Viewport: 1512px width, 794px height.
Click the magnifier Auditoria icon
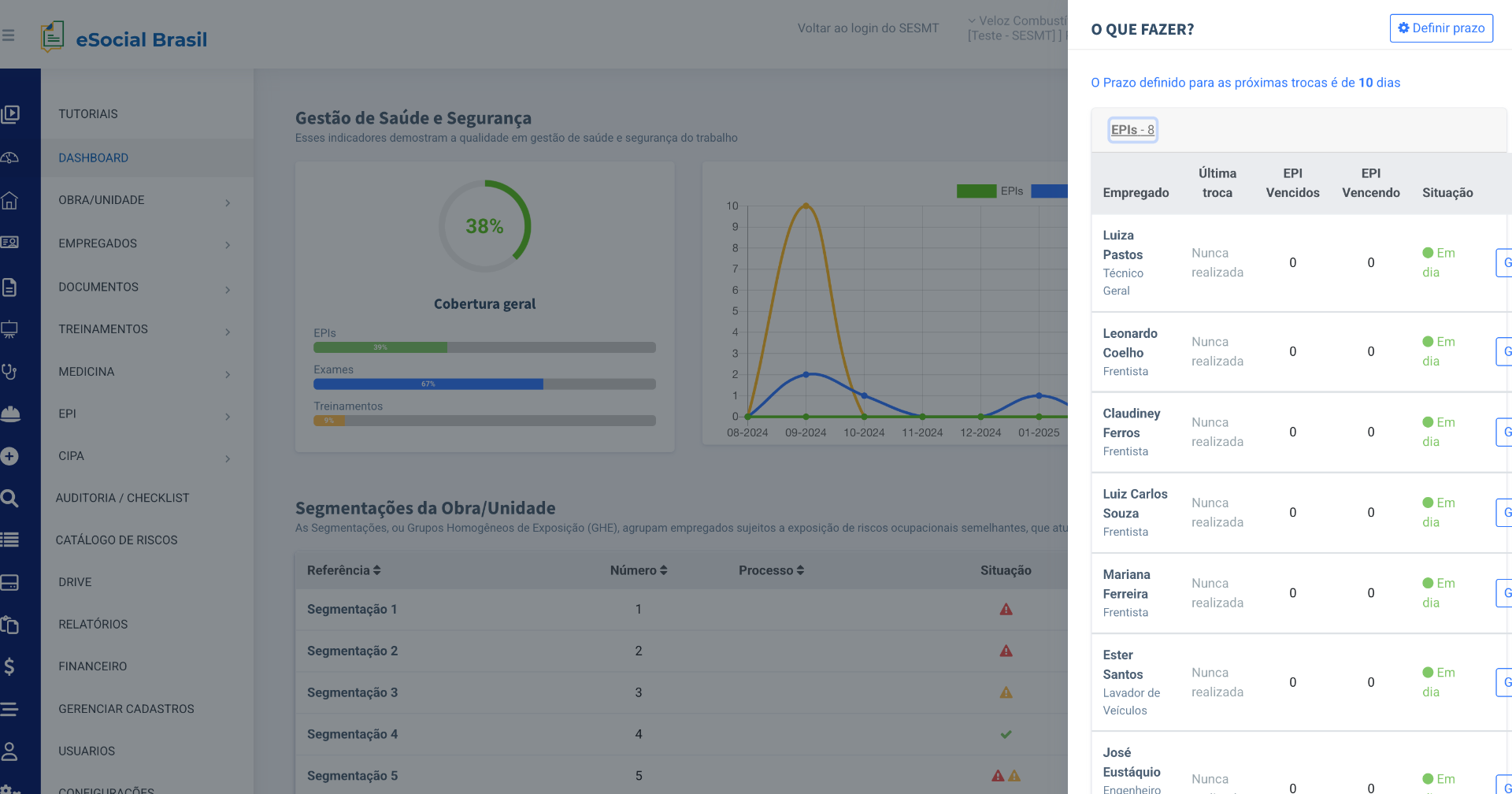point(9,498)
